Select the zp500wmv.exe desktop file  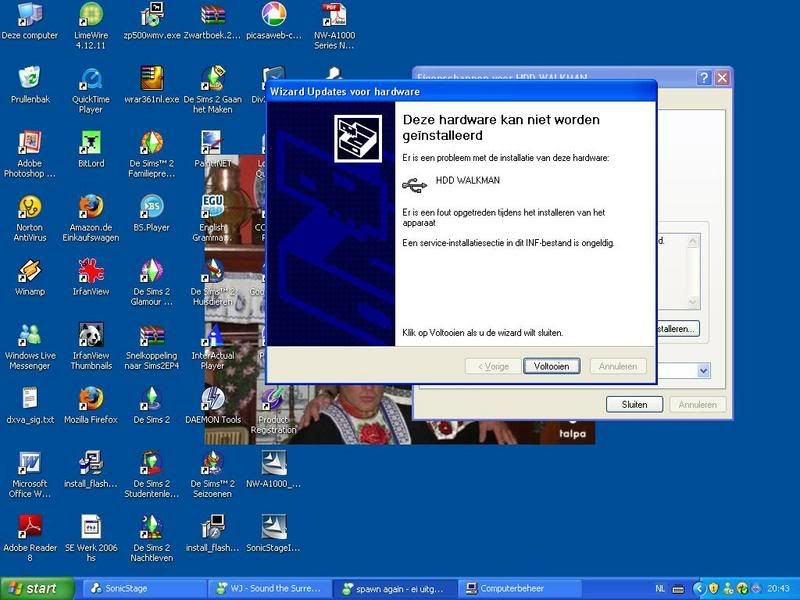tap(152, 20)
